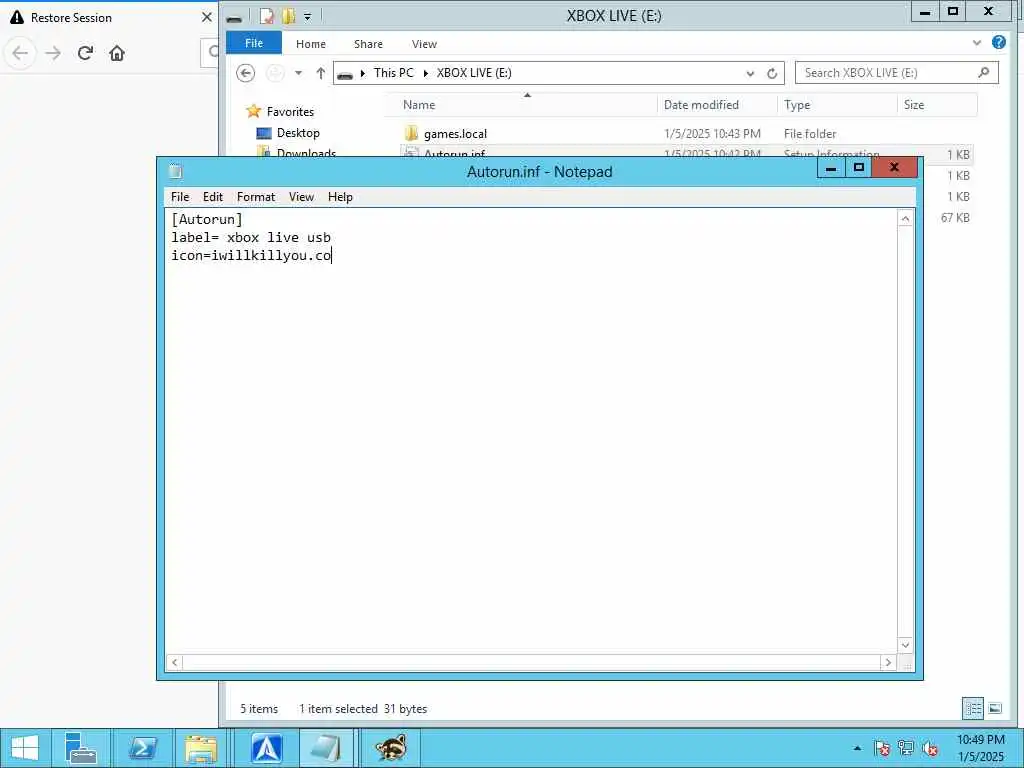Image resolution: width=1024 pixels, height=768 pixels.
Task: Click inside the Notepad text area
Action: pos(531,430)
